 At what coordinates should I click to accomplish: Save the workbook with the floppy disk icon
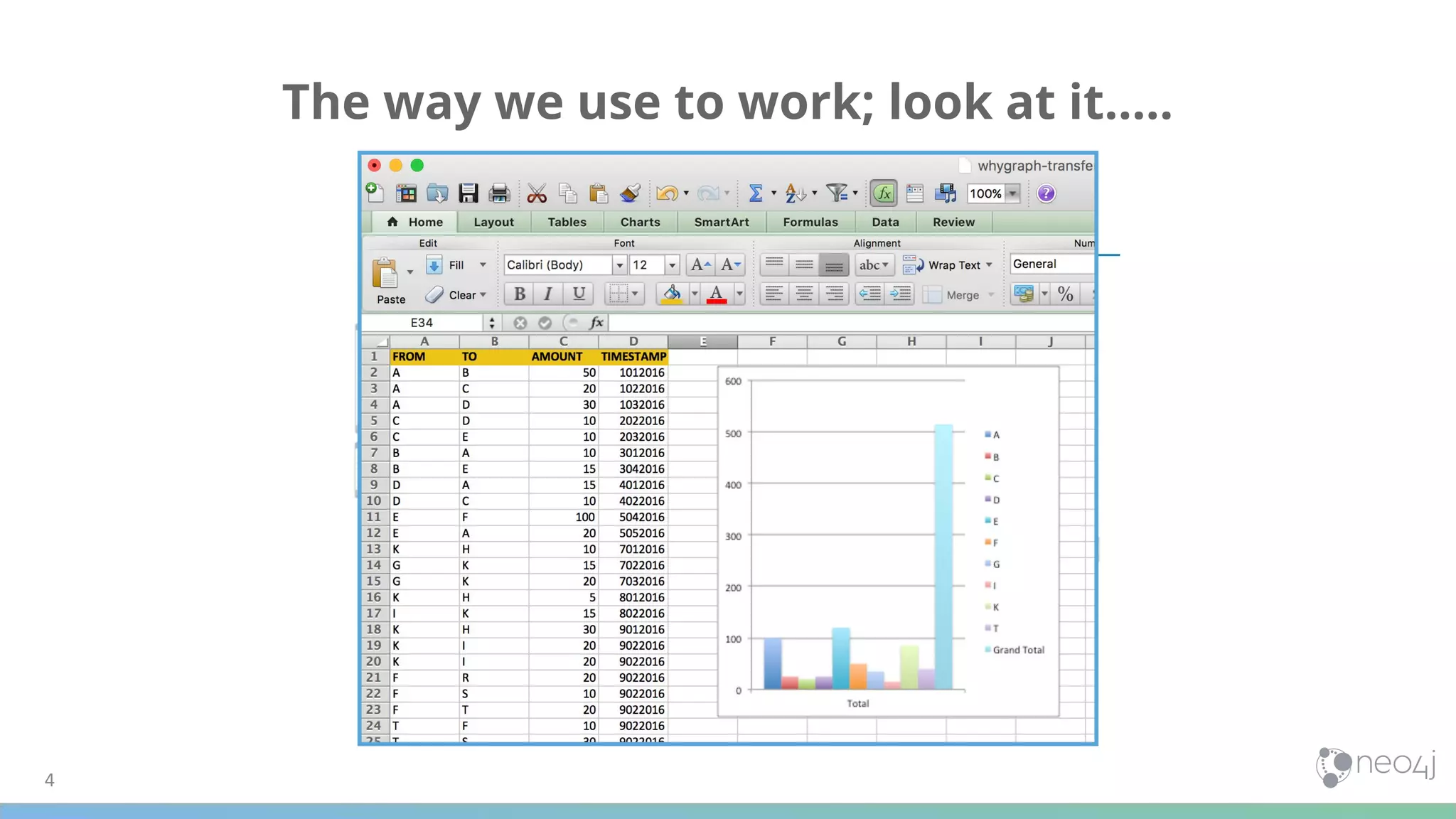point(469,193)
